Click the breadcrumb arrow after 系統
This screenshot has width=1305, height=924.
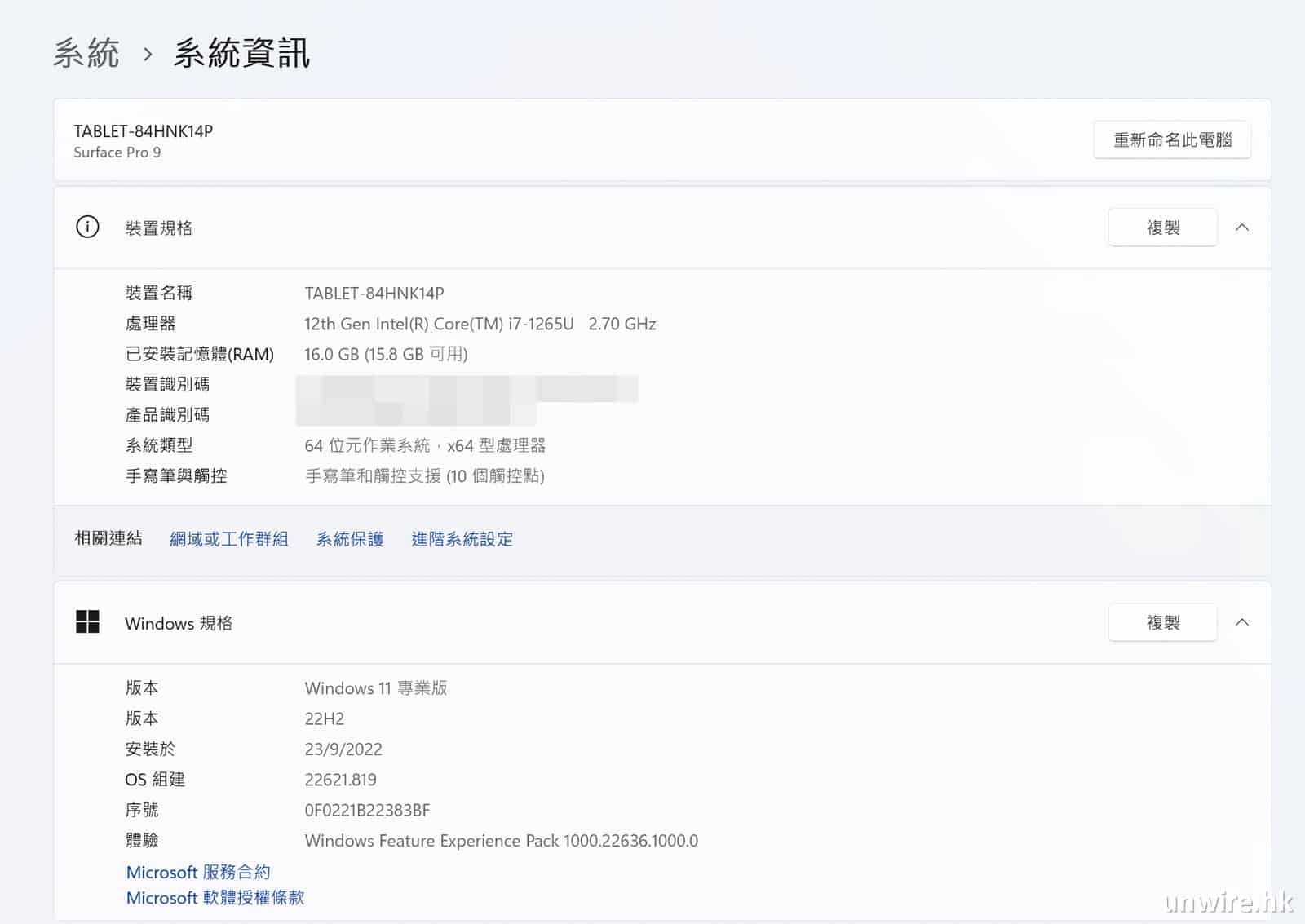tap(148, 55)
